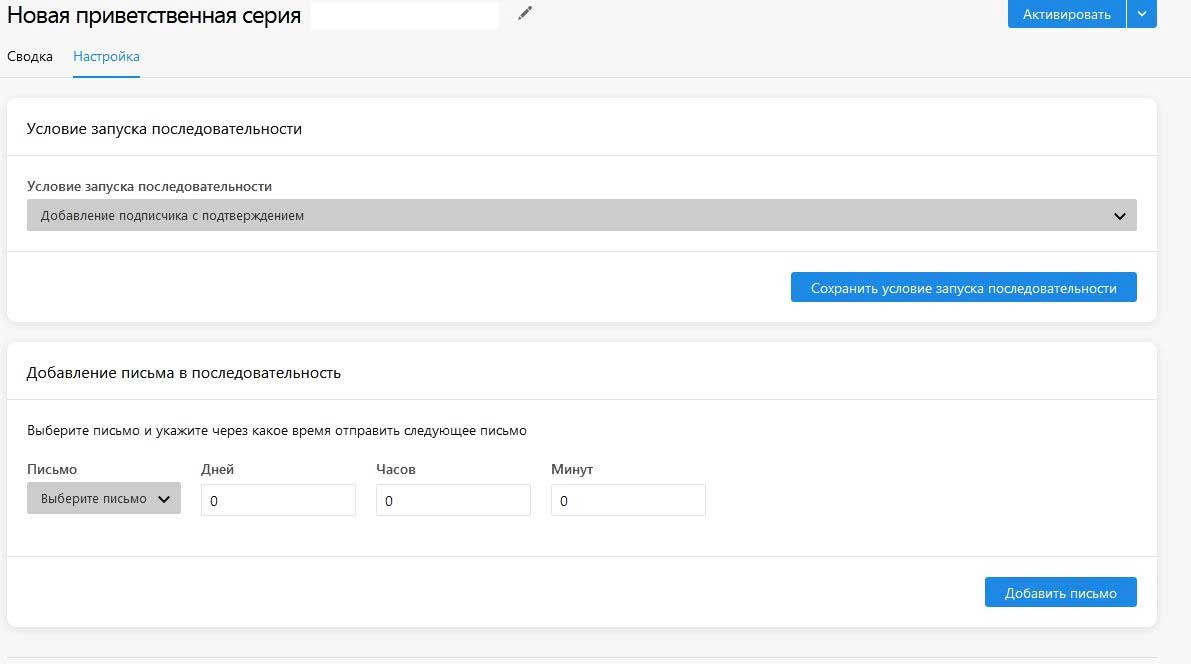Switch to the Сводка tab

(30, 57)
